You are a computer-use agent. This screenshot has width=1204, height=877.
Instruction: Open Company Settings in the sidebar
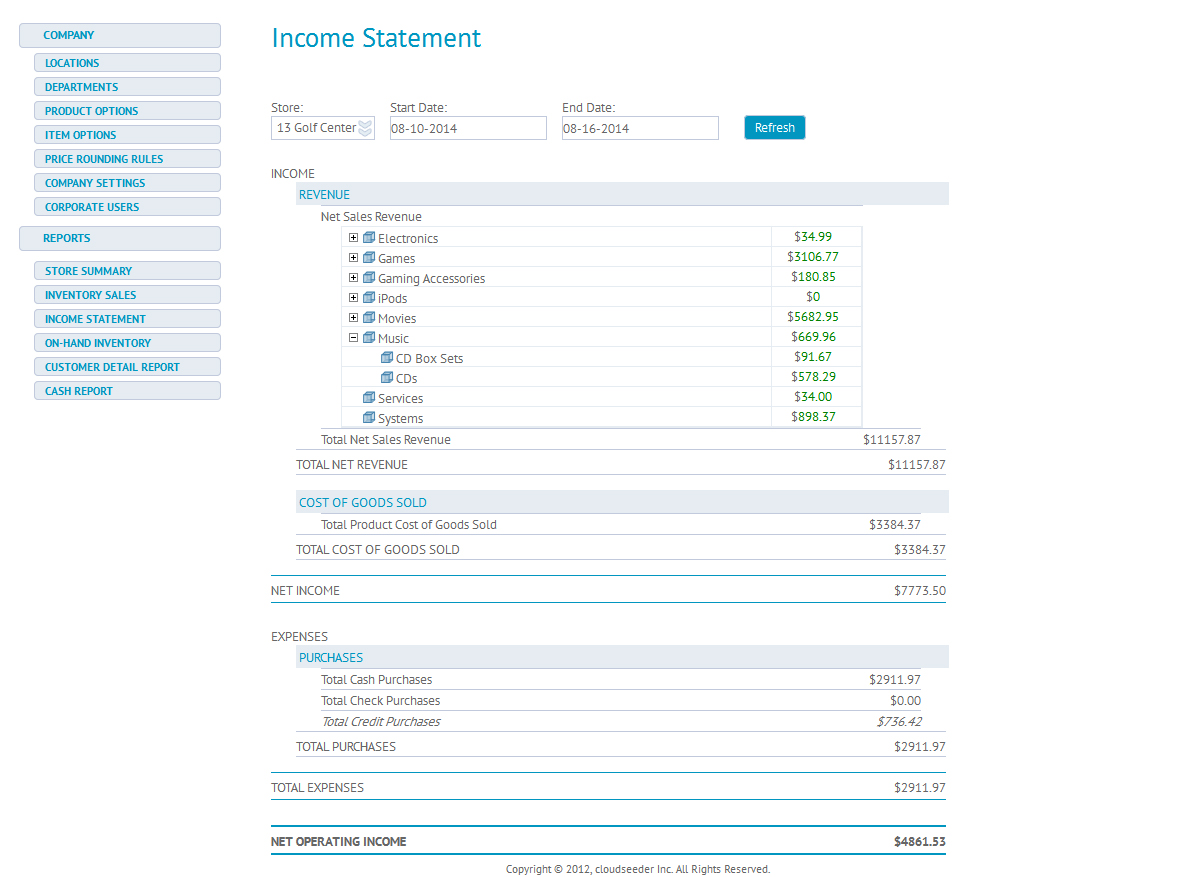pos(127,183)
